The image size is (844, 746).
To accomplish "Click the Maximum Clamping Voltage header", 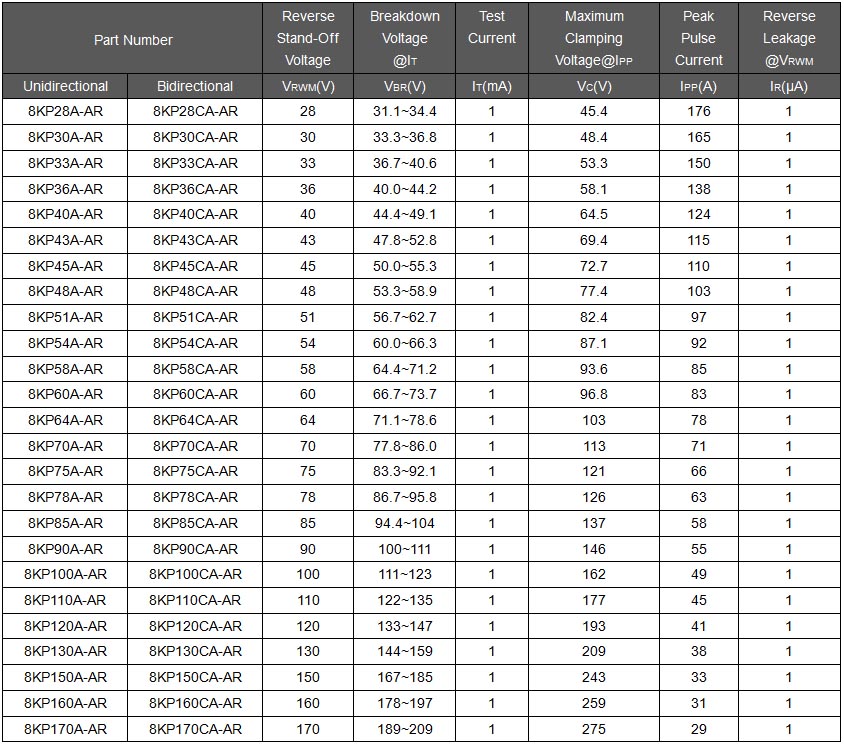I will tap(594, 38).
